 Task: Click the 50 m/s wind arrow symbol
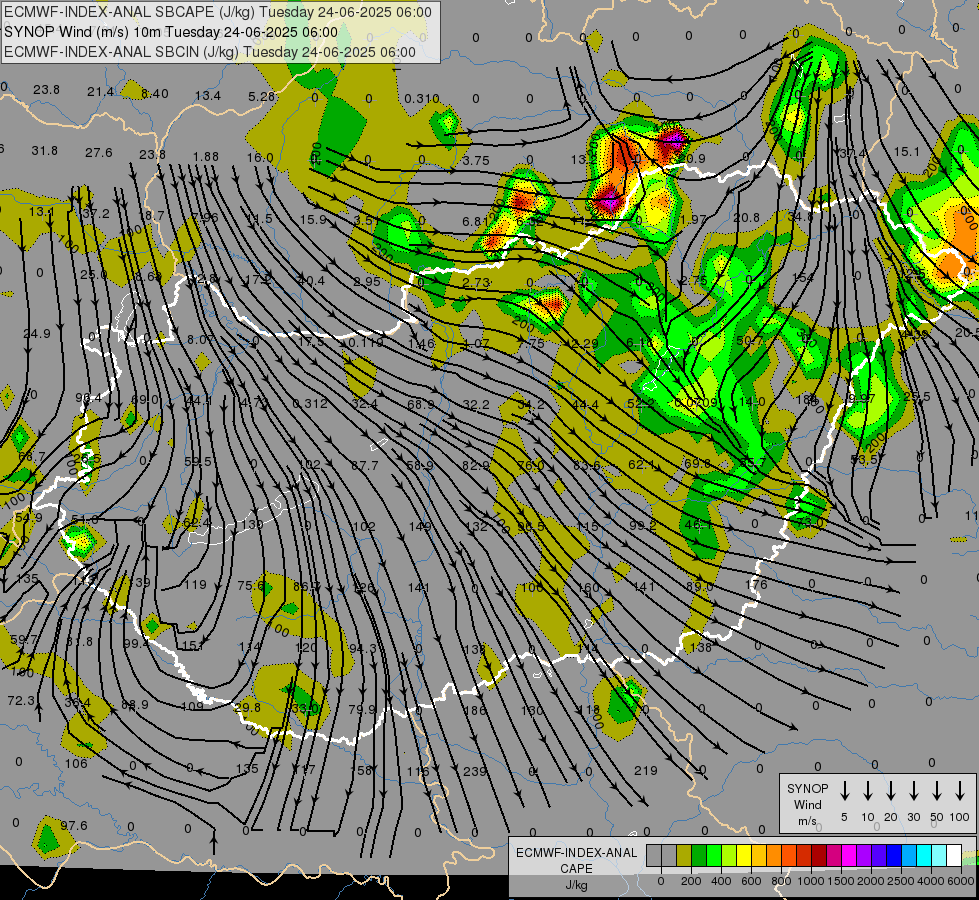pyautogui.click(x=937, y=791)
